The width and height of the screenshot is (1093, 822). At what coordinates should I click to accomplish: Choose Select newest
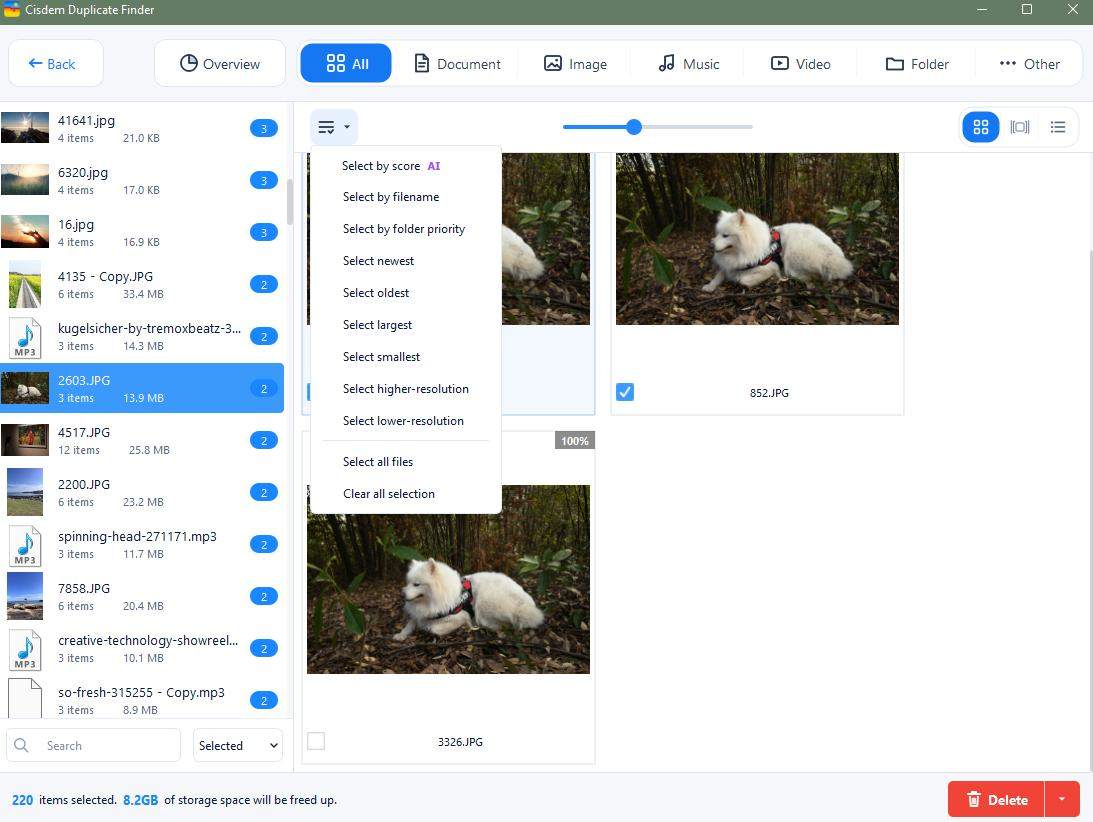379,261
